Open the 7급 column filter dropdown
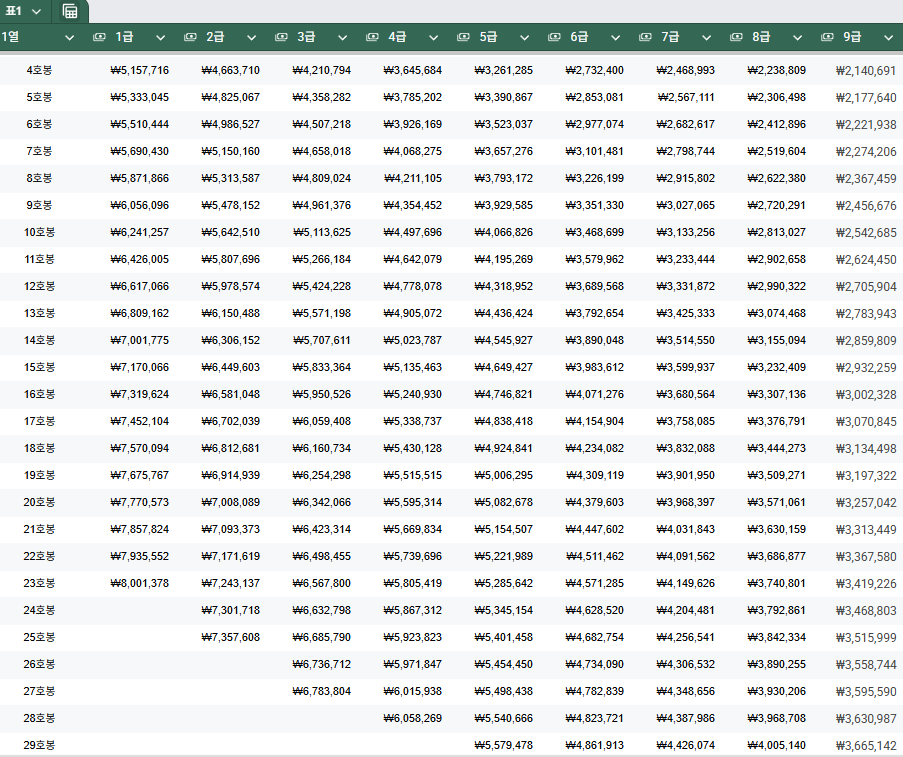This screenshot has width=903, height=757. click(707, 38)
